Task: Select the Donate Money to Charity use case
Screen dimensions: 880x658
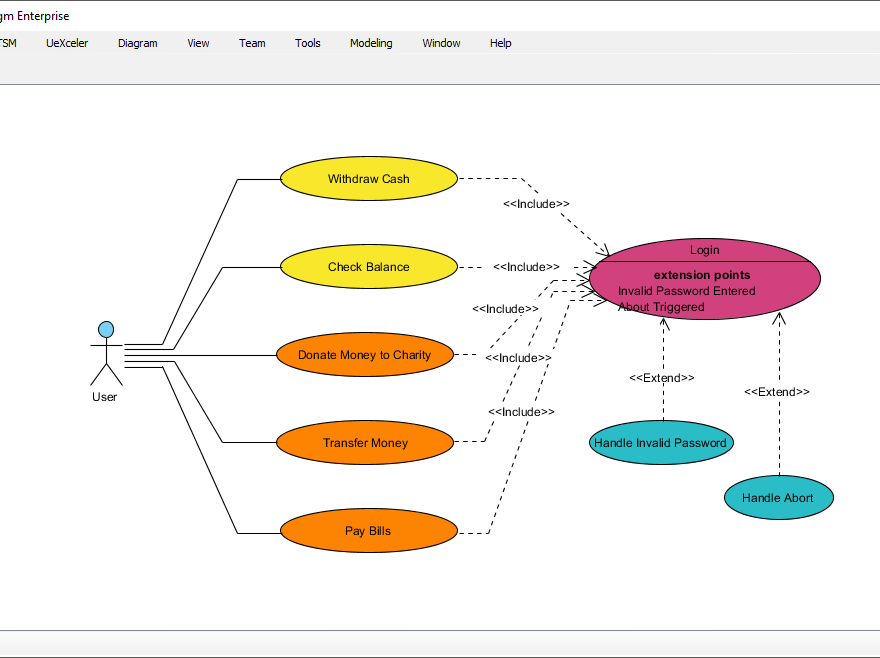Action: [x=365, y=354]
